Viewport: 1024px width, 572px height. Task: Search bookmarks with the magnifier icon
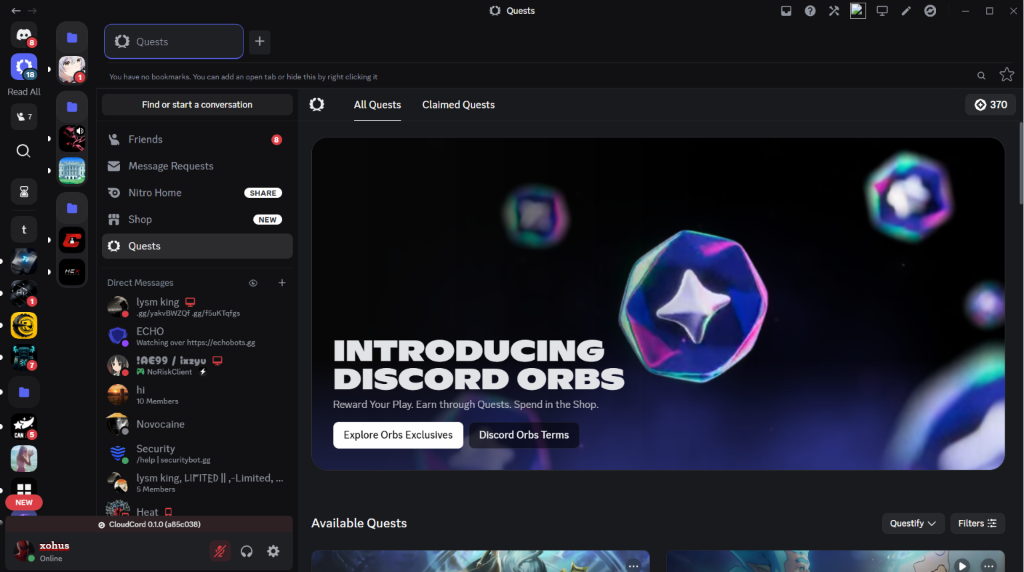(x=981, y=76)
